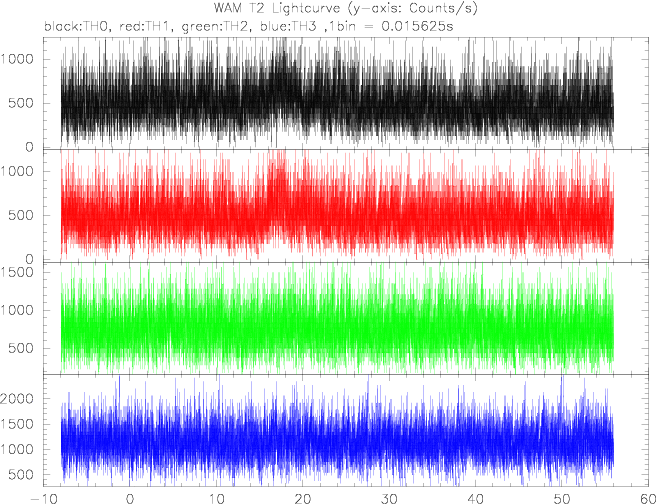Click the green TH2 lightcurve panel
657x504 pixels.
coord(344,318)
